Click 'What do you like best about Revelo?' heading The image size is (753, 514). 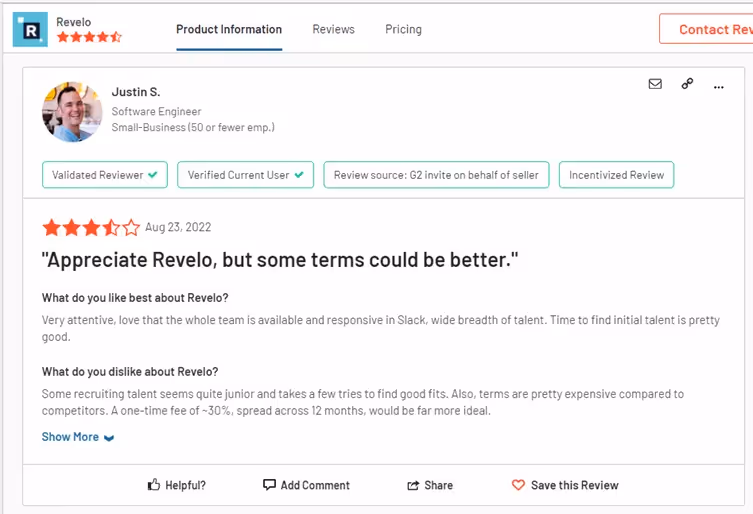click(x=135, y=298)
